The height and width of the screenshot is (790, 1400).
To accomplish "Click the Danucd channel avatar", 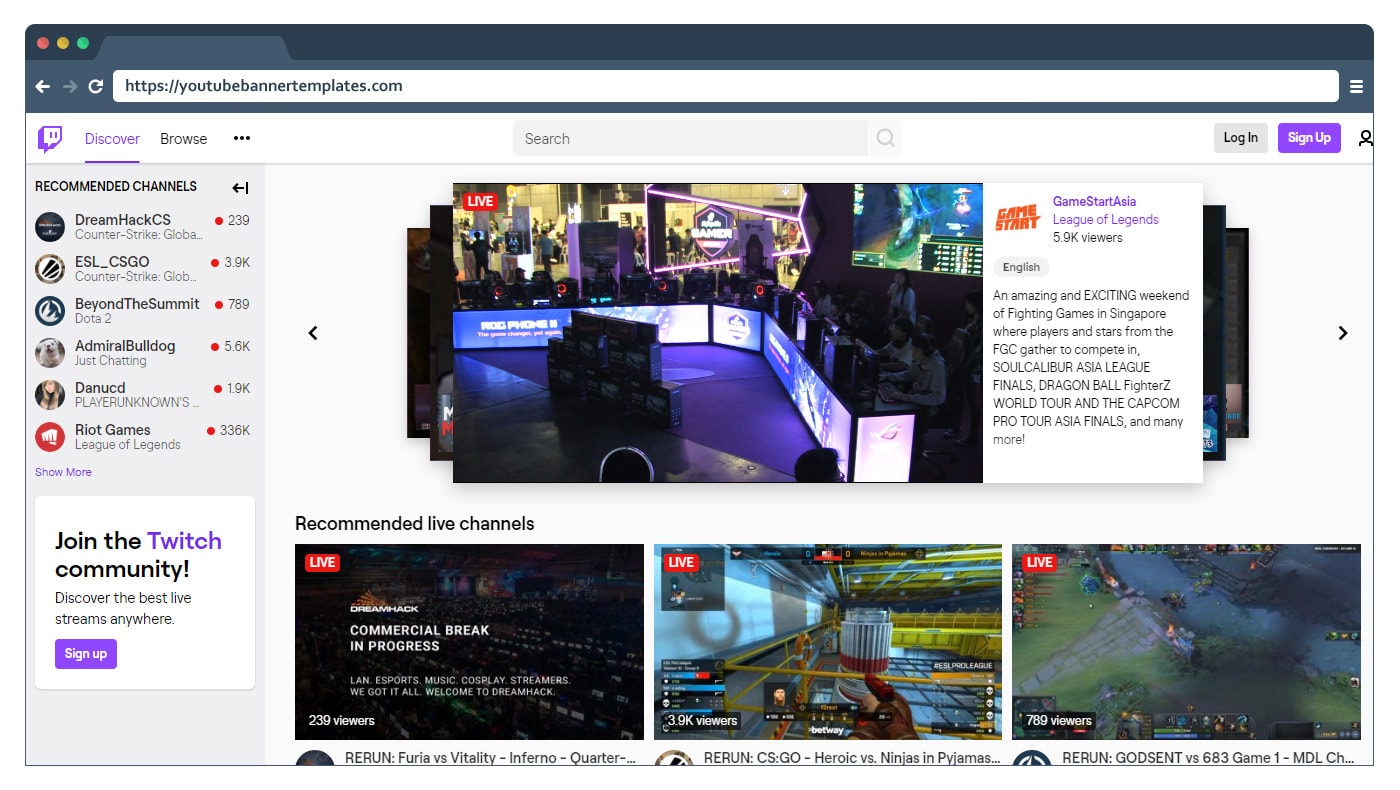I will point(50,395).
